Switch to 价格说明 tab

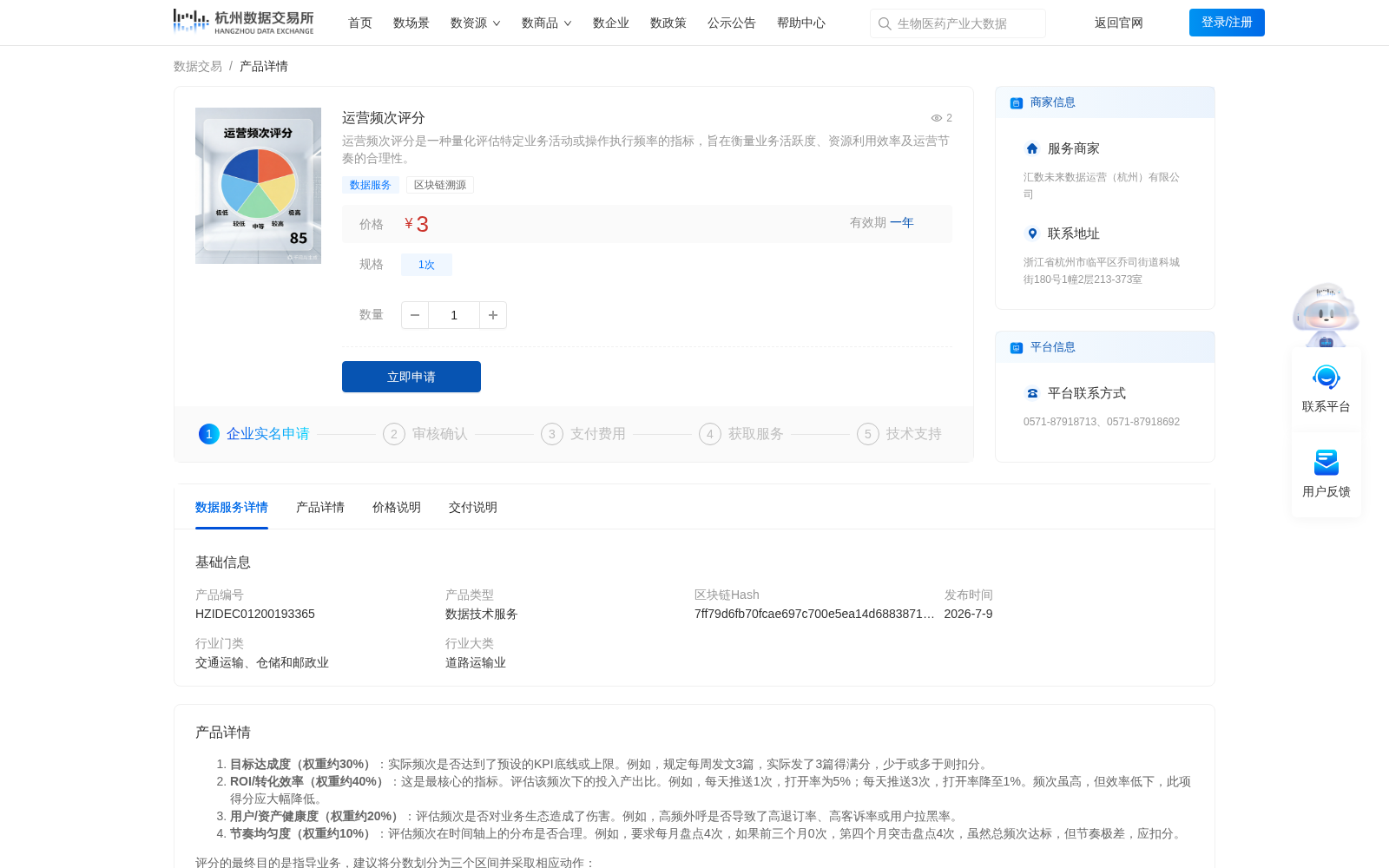point(397,507)
